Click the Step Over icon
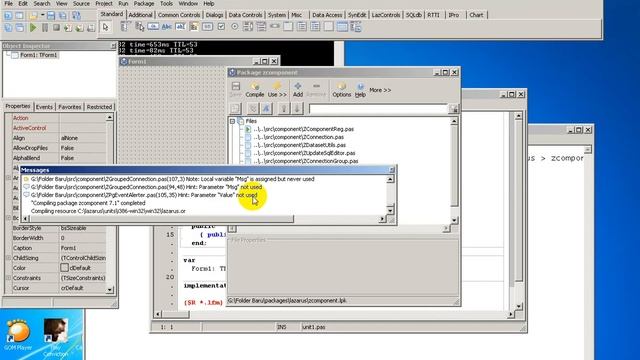 pyautogui.click(x=80, y=27)
